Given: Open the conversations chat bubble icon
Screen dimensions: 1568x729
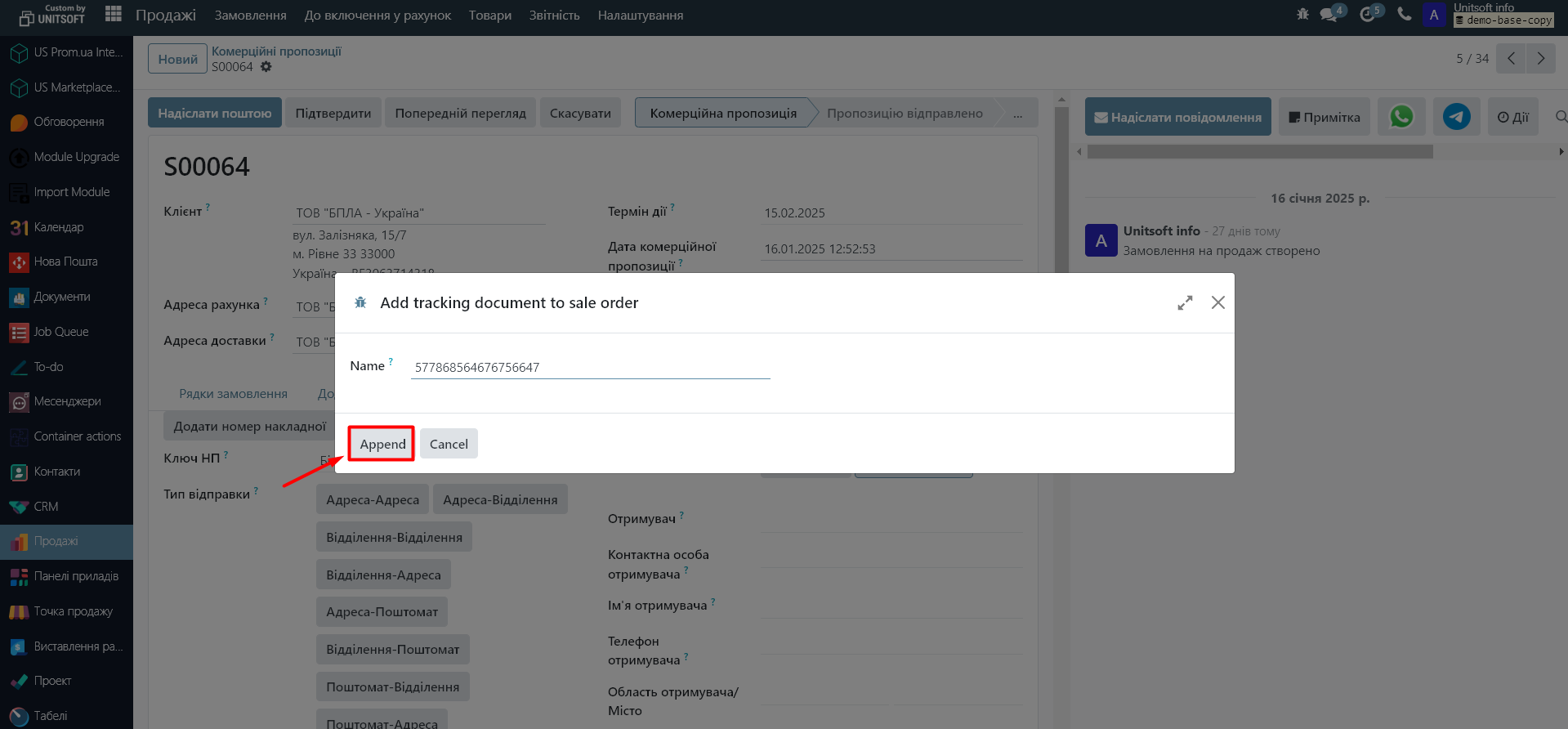Looking at the screenshot, I should click(1329, 15).
